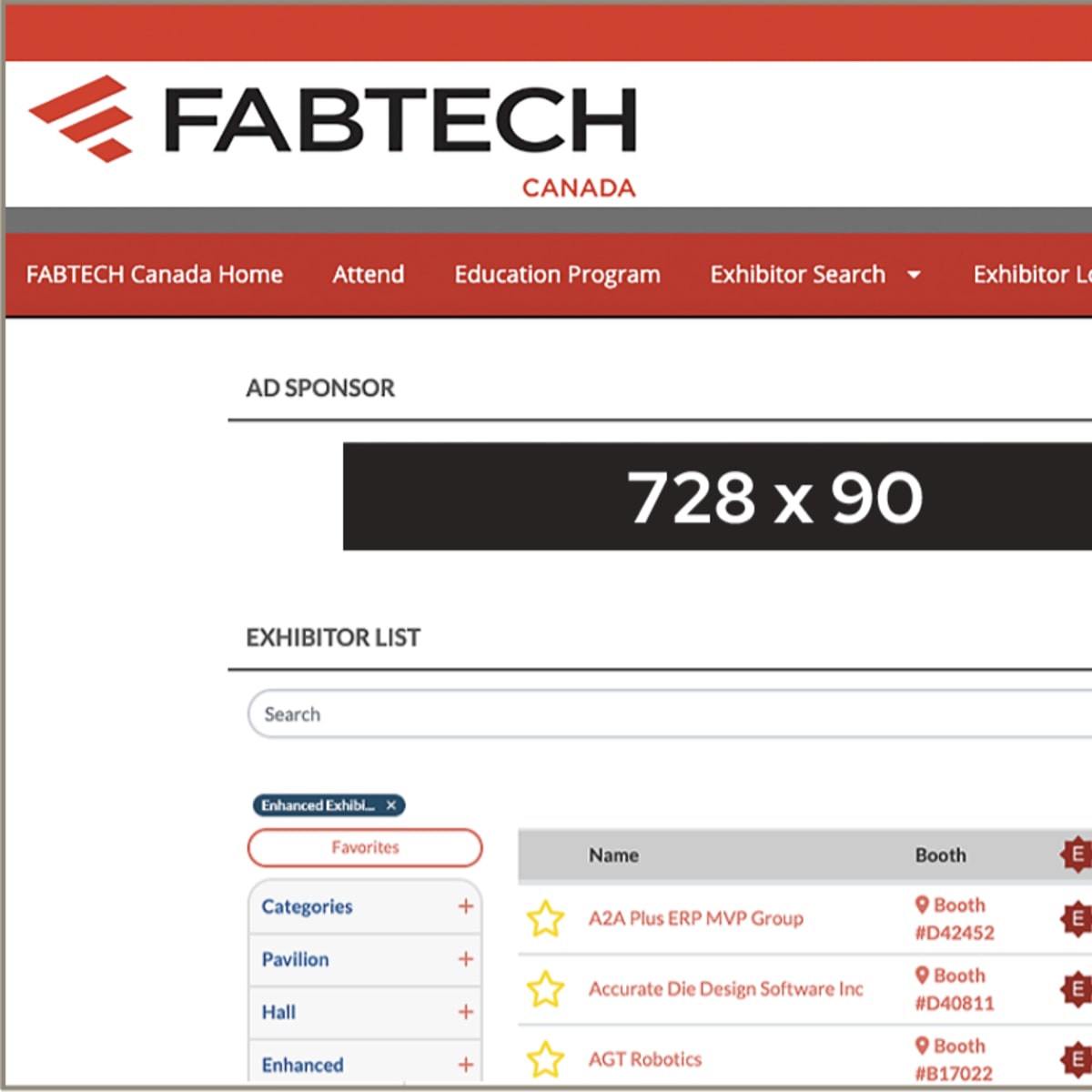
Task: Open AGT Robotics exhibitor listing
Action: click(645, 1059)
